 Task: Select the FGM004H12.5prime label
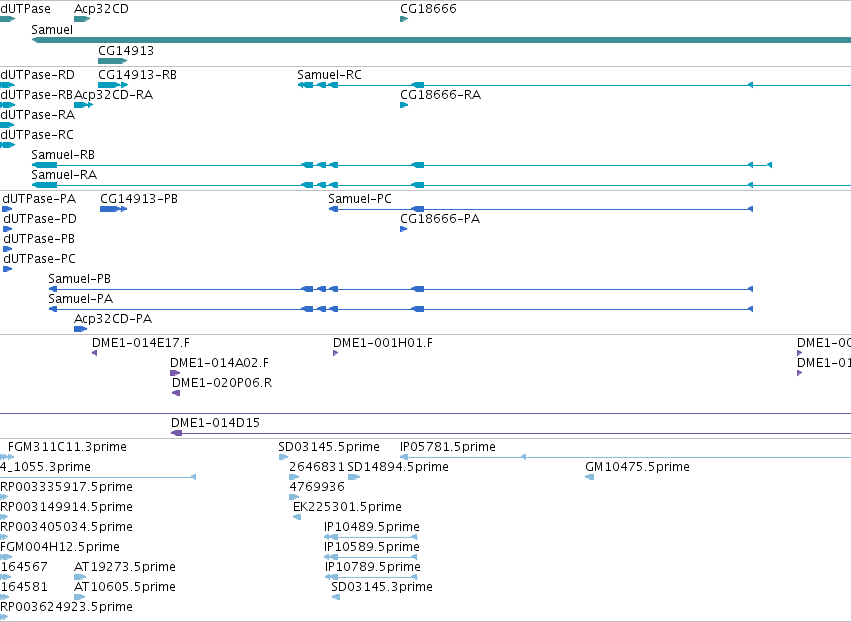coord(60,547)
